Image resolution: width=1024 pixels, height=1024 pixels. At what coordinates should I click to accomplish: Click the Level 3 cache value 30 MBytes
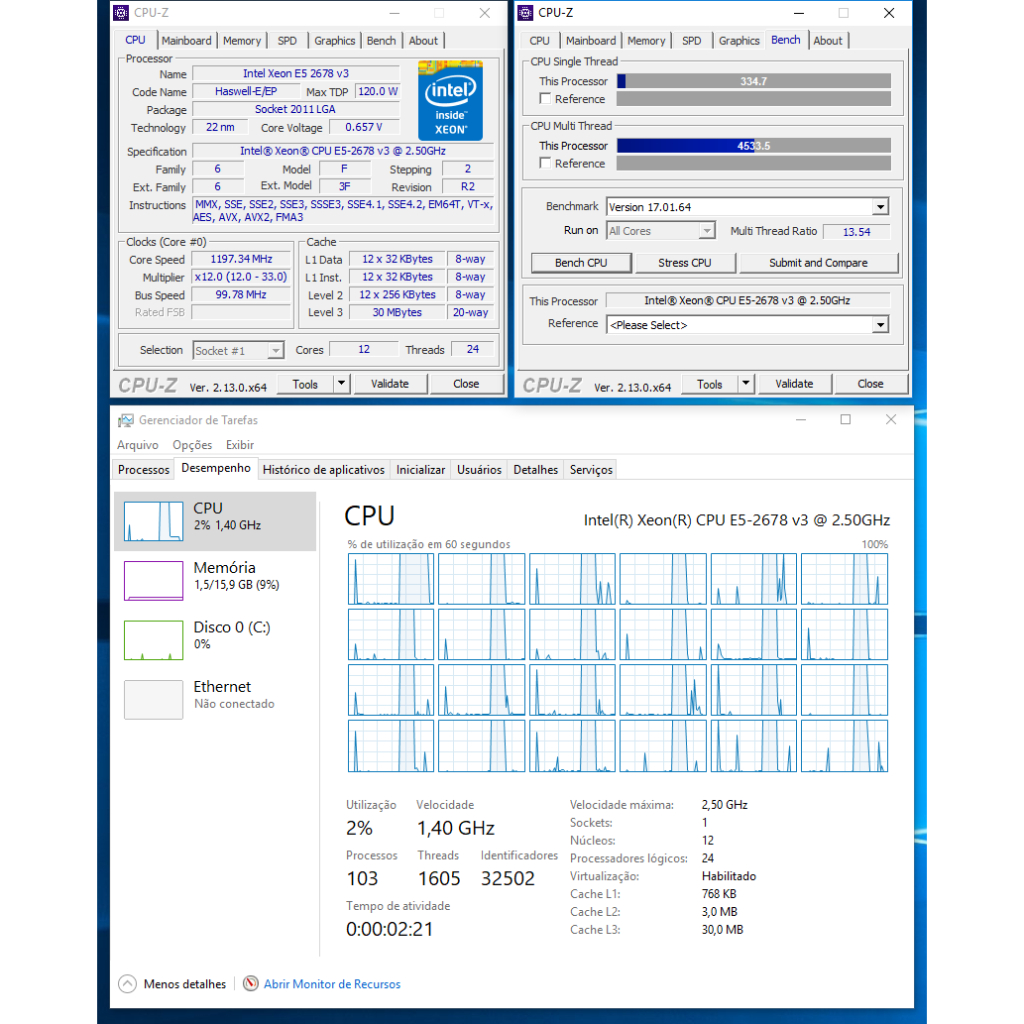pos(397,312)
